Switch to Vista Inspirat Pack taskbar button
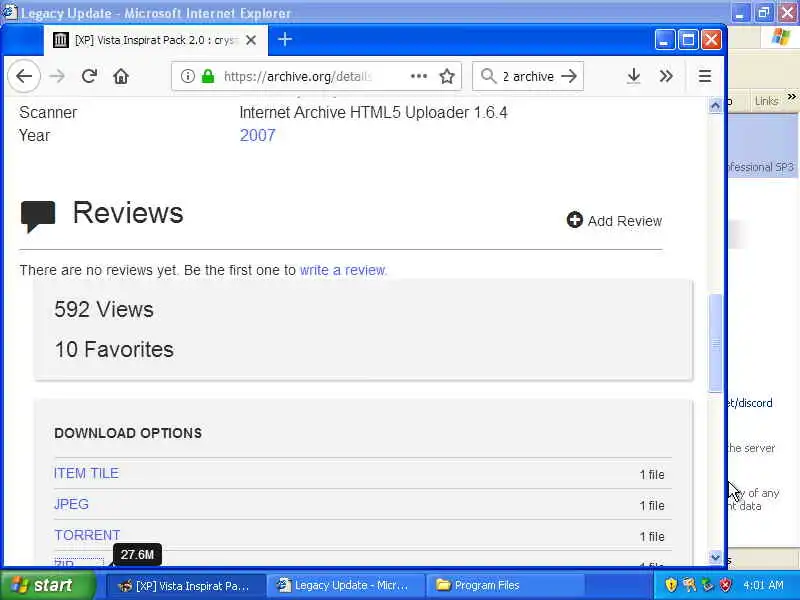 [186, 585]
